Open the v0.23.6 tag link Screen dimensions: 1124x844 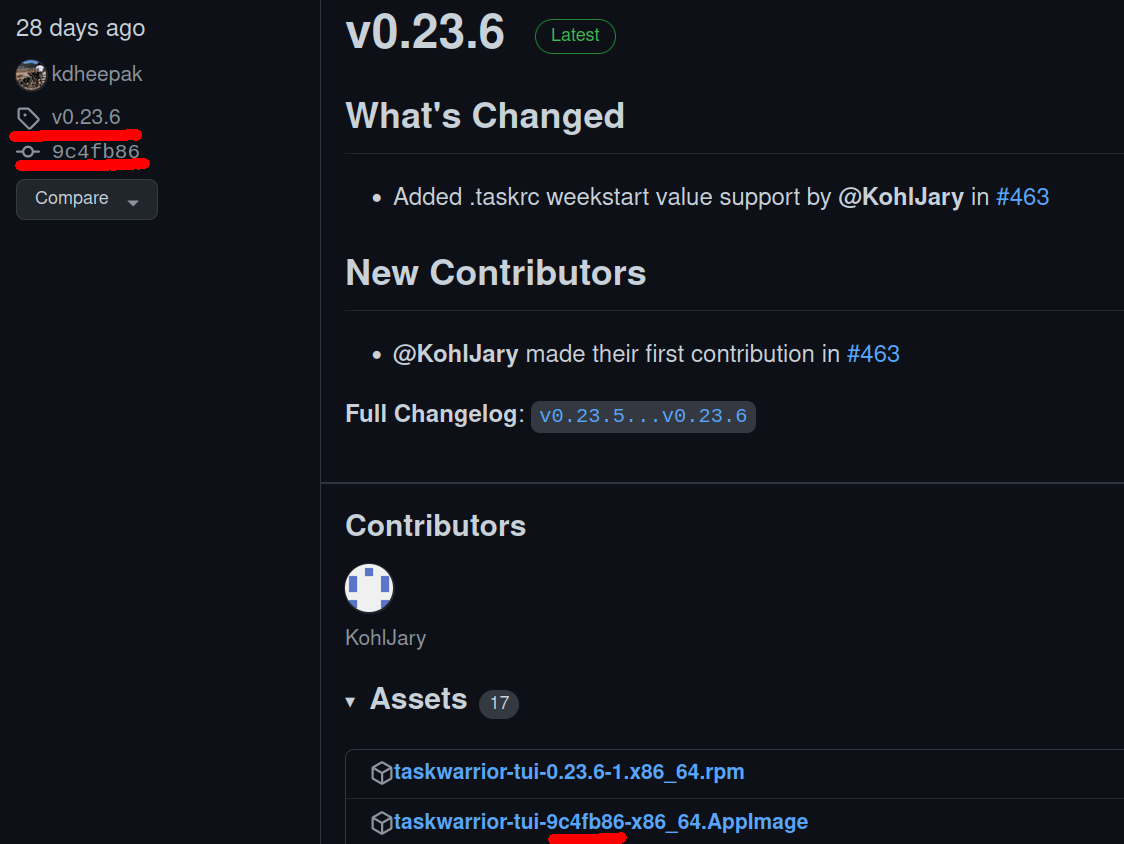(x=85, y=116)
